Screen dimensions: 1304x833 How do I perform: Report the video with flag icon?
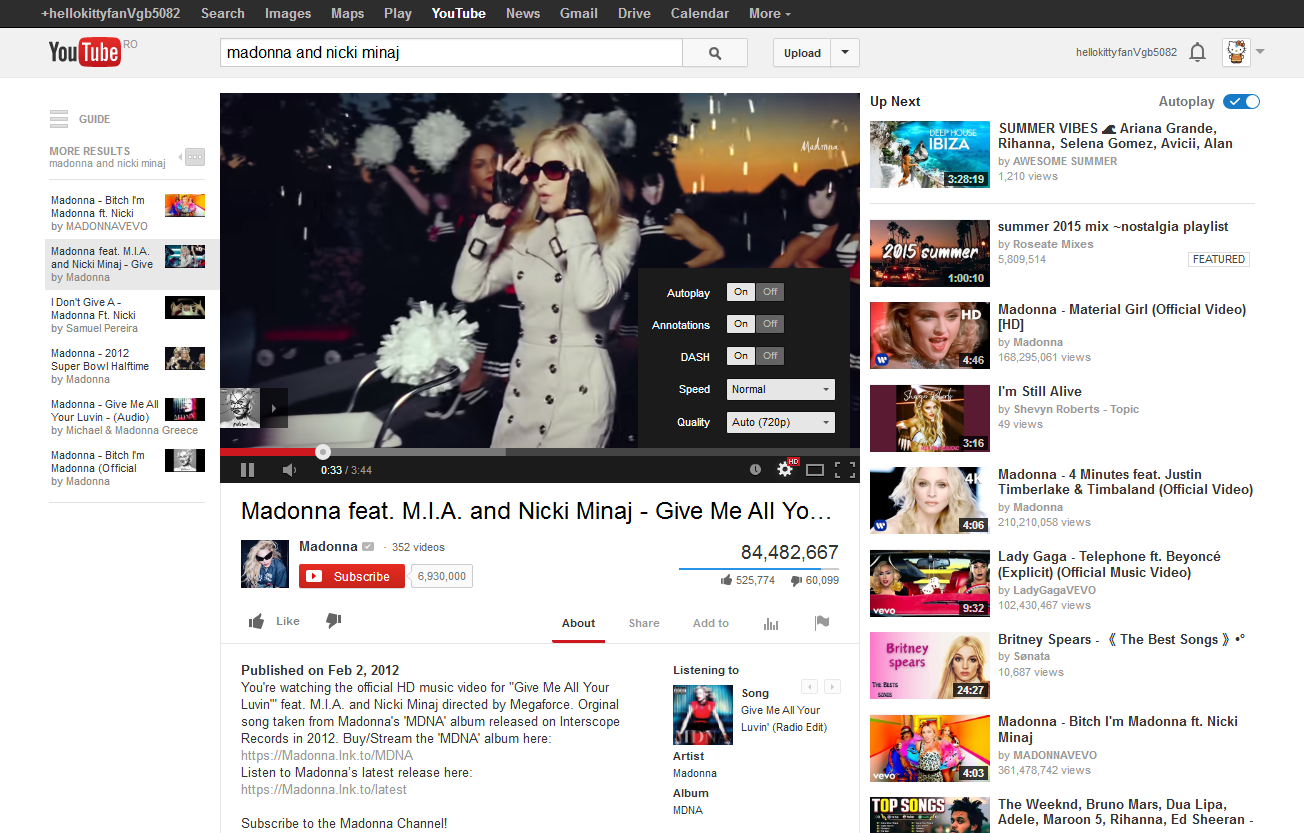pyautogui.click(x=822, y=623)
